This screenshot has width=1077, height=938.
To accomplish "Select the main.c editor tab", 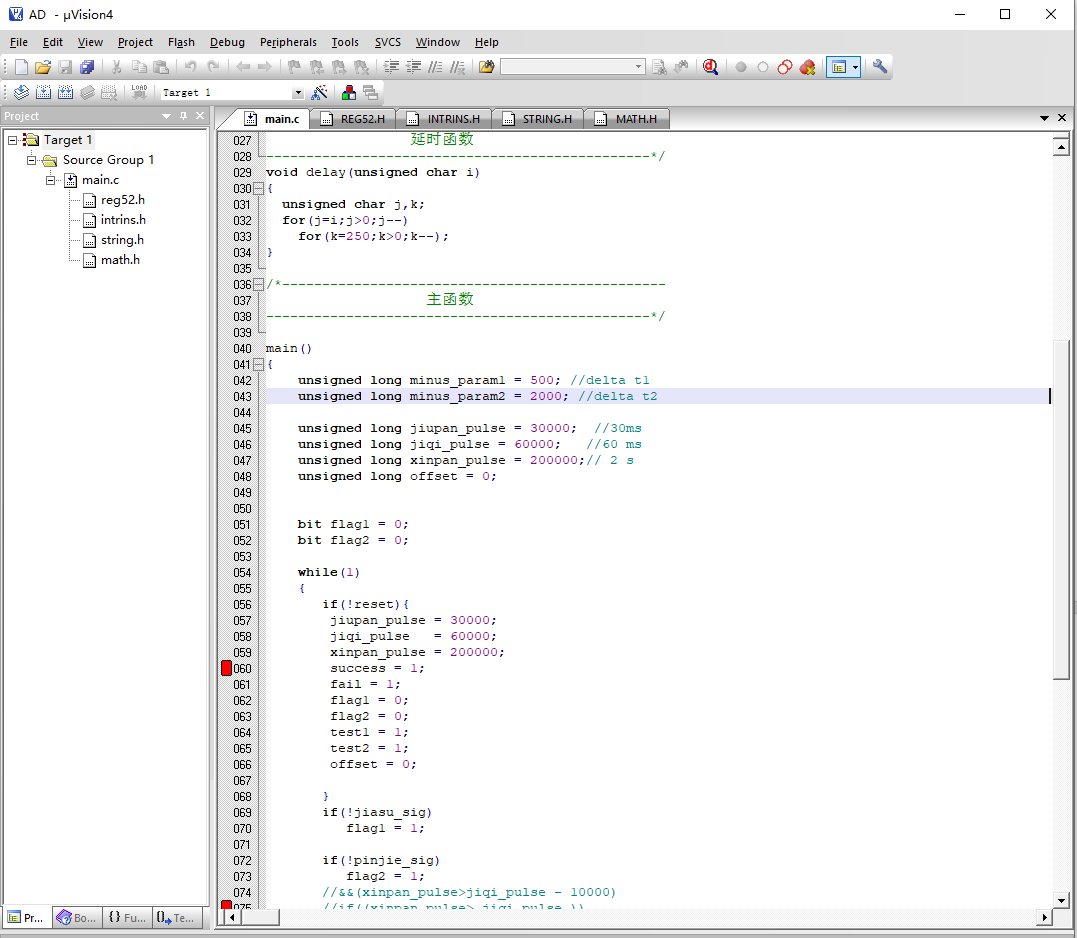I will click(x=273, y=119).
